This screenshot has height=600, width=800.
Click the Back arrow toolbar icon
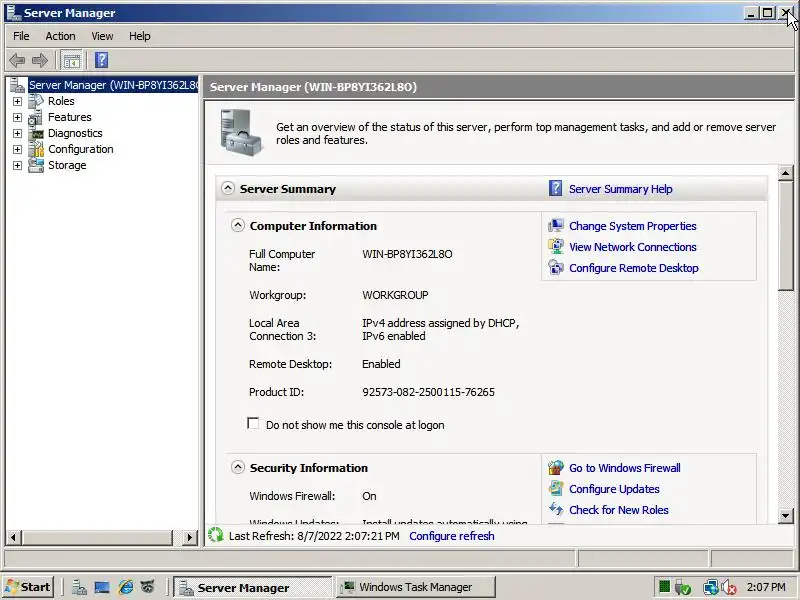[x=17, y=61]
